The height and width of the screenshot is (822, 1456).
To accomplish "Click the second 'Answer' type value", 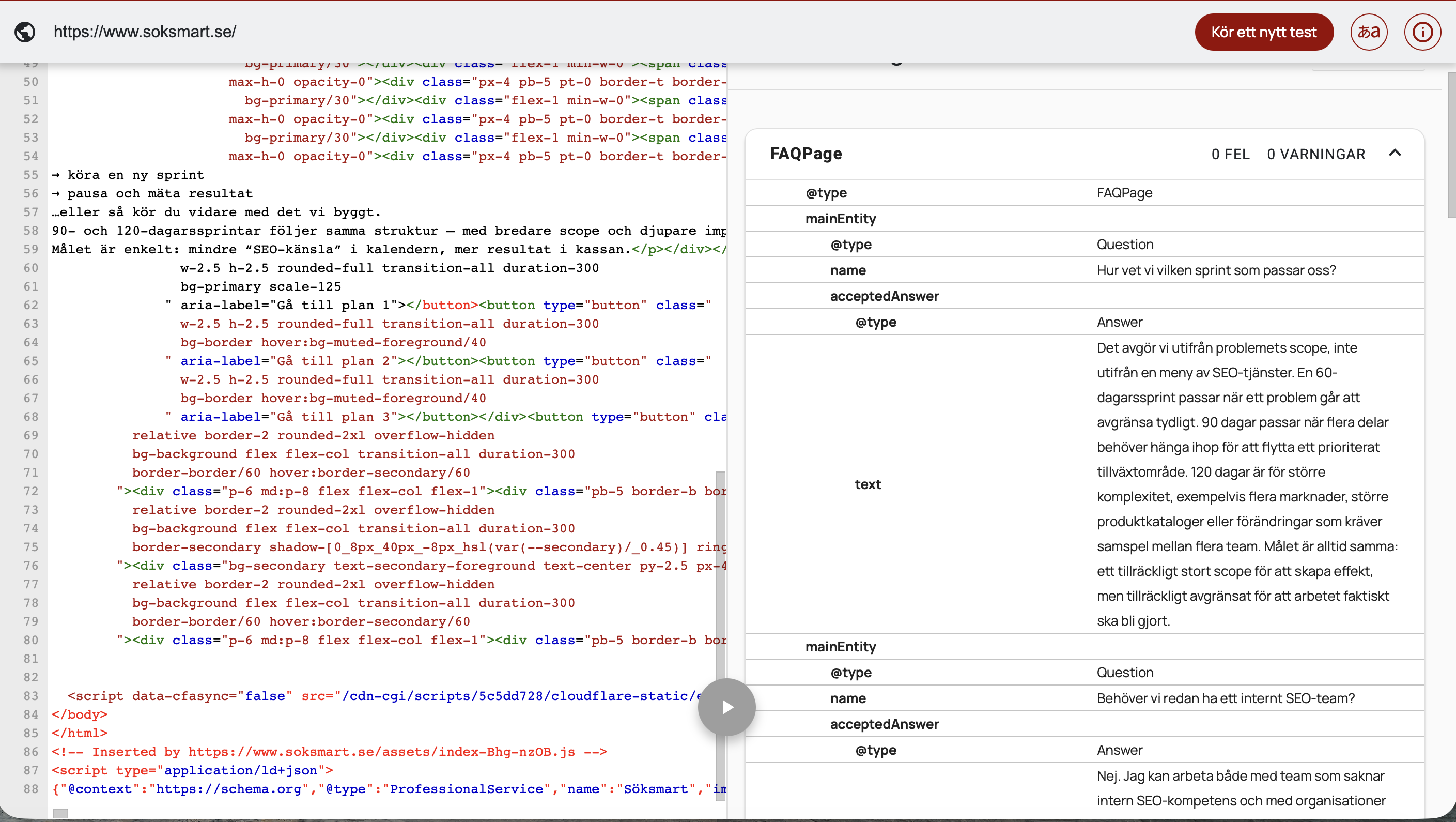I will [1119, 750].
